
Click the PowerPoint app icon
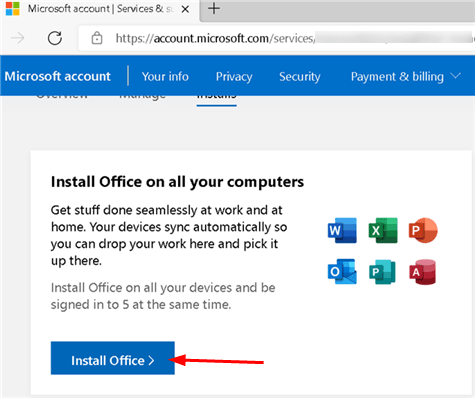tap(423, 230)
